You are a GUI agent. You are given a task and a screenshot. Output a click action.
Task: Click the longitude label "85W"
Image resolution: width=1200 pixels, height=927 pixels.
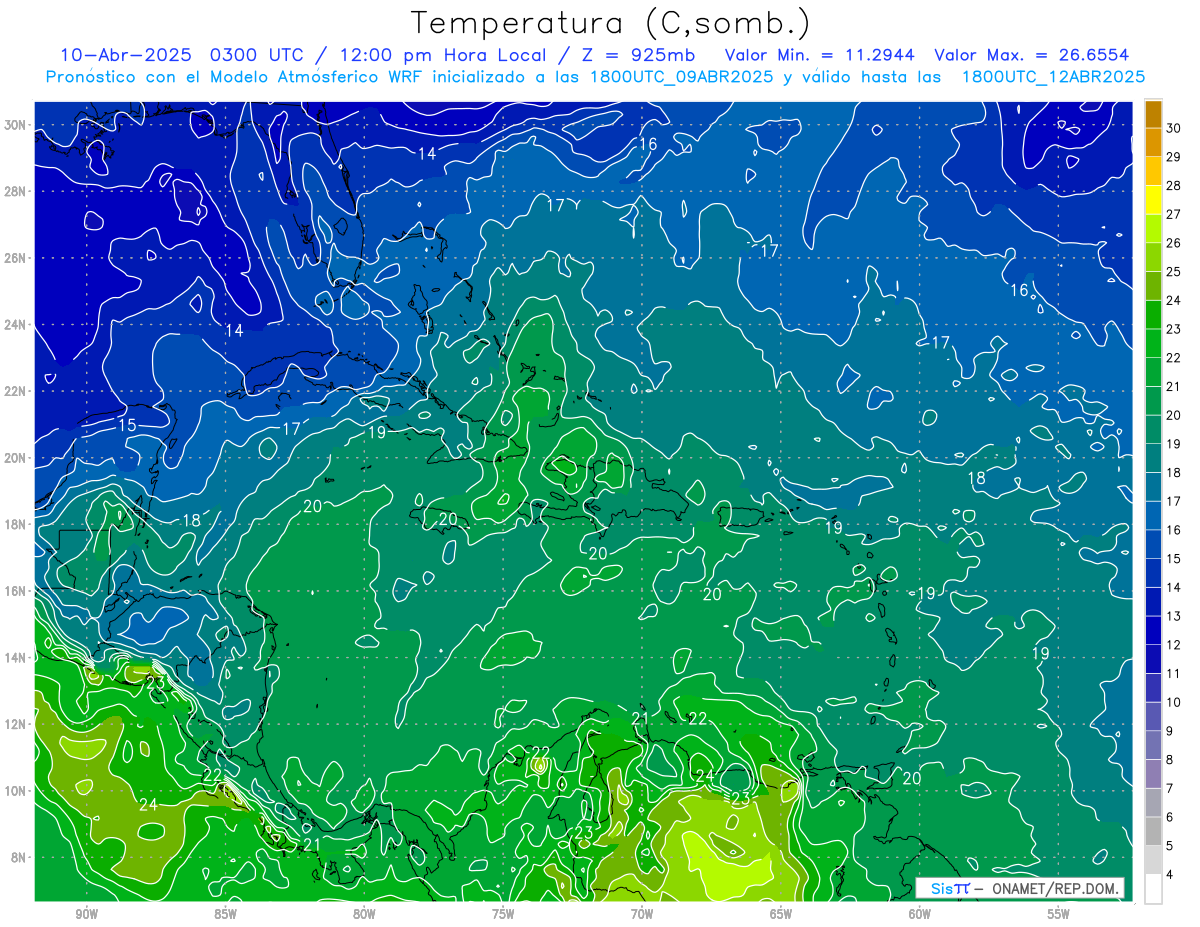point(225,914)
